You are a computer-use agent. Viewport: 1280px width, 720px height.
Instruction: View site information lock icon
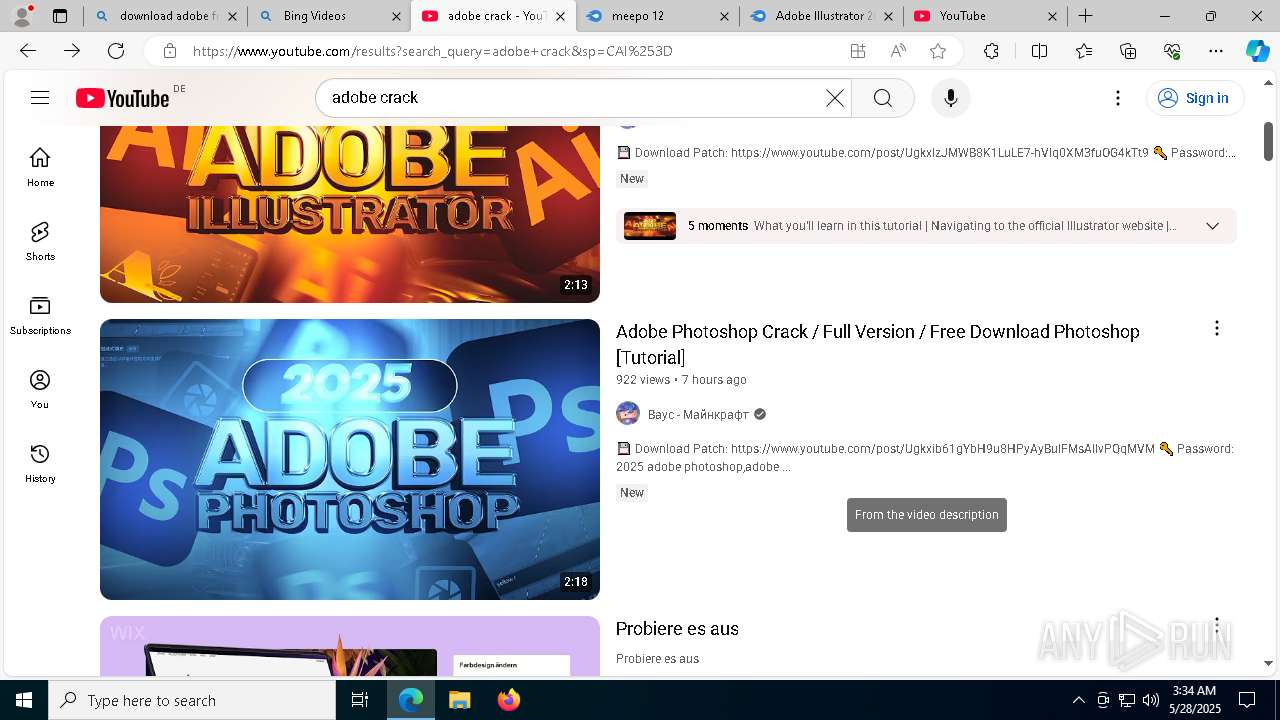[x=170, y=51]
